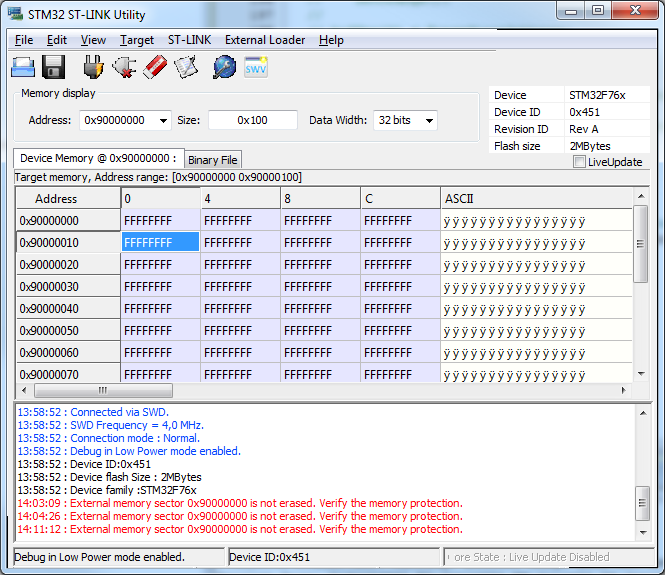Viewport: 665px width, 575px height.
Task: Click the Size input field 0x100
Action: [253, 120]
